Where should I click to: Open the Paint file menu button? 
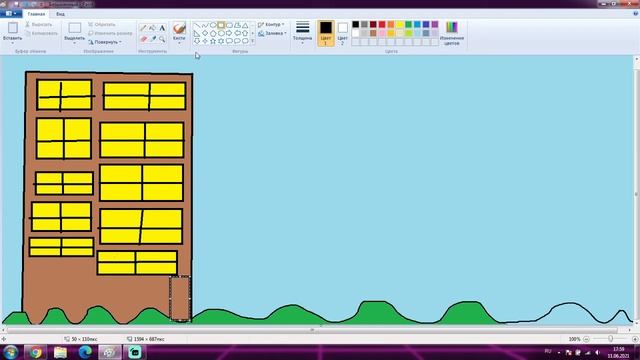pos(11,14)
